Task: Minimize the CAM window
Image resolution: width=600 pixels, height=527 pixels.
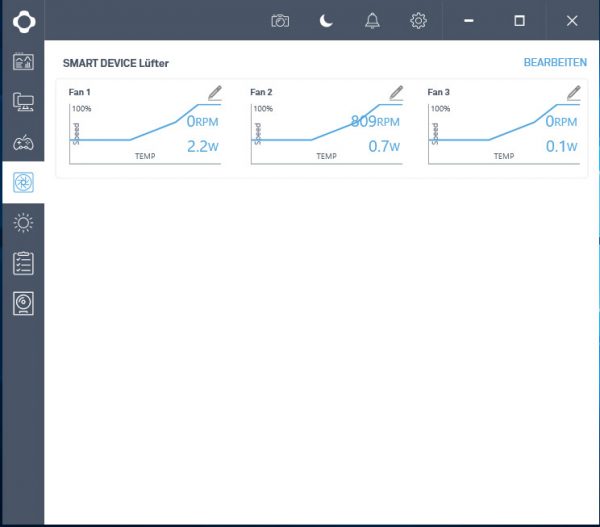Action: click(469, 21)
